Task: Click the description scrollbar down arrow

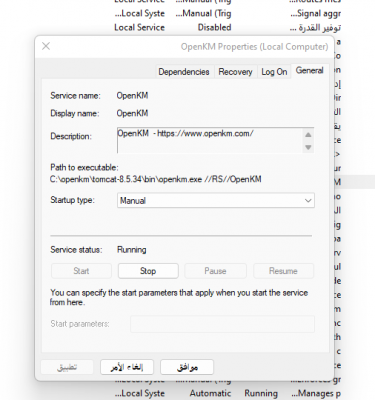Action: (308, 147)
